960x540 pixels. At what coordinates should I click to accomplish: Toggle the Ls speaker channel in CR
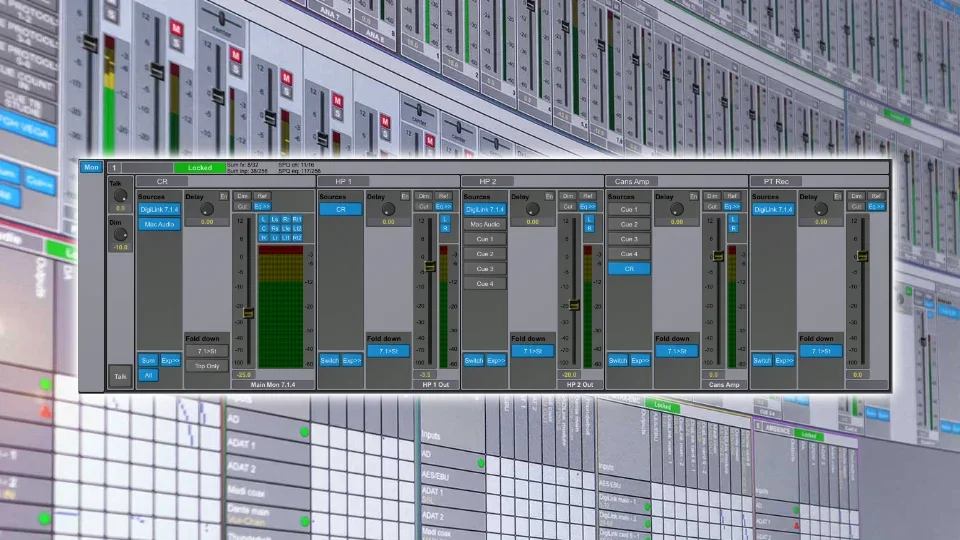pyautogui.click(x=275, y=219)
